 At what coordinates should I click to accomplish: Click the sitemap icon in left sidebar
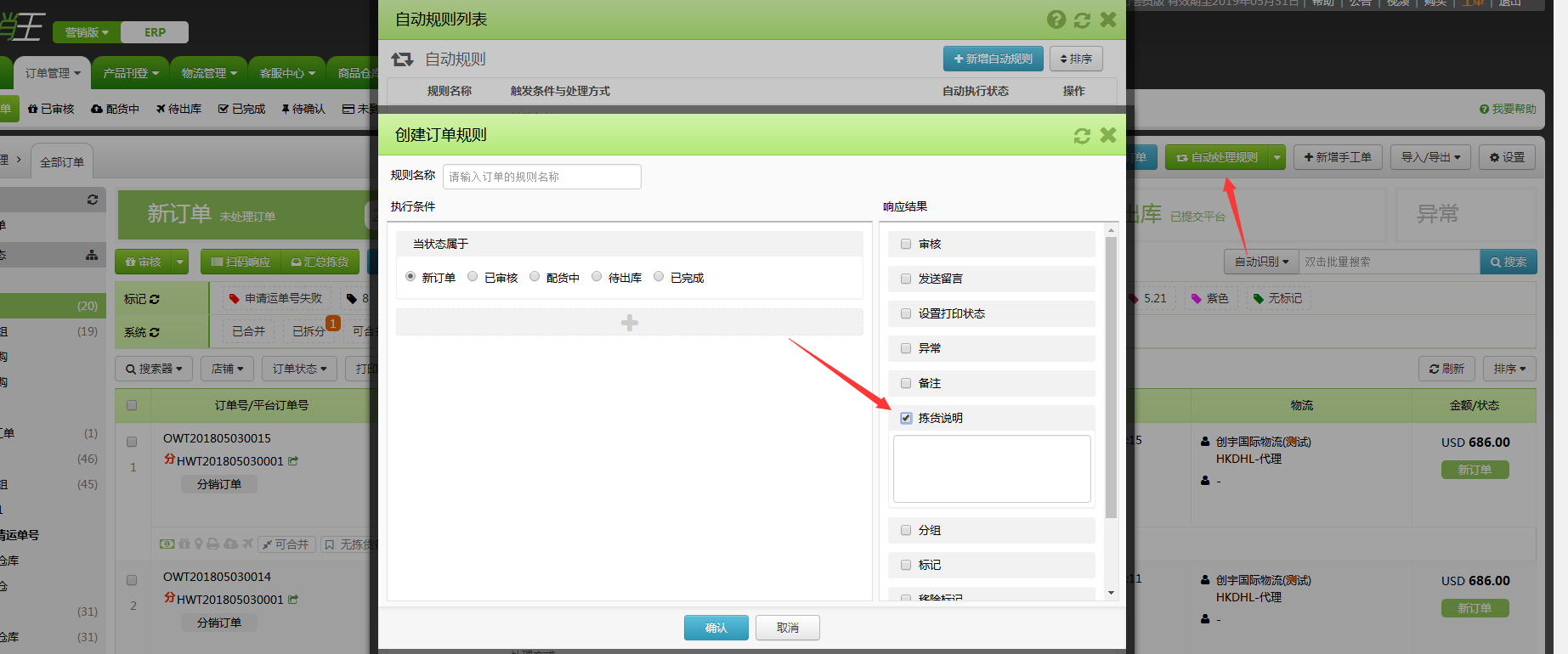[x=92, y=255]
